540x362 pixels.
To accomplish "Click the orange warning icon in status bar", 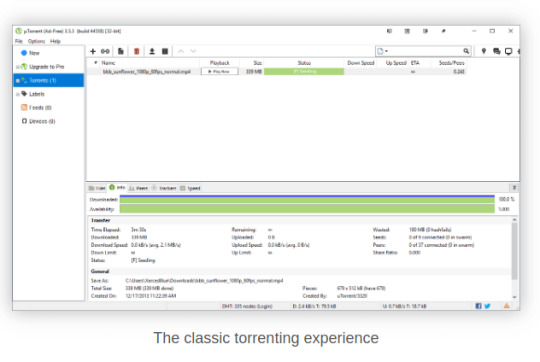I will (507, 306).
